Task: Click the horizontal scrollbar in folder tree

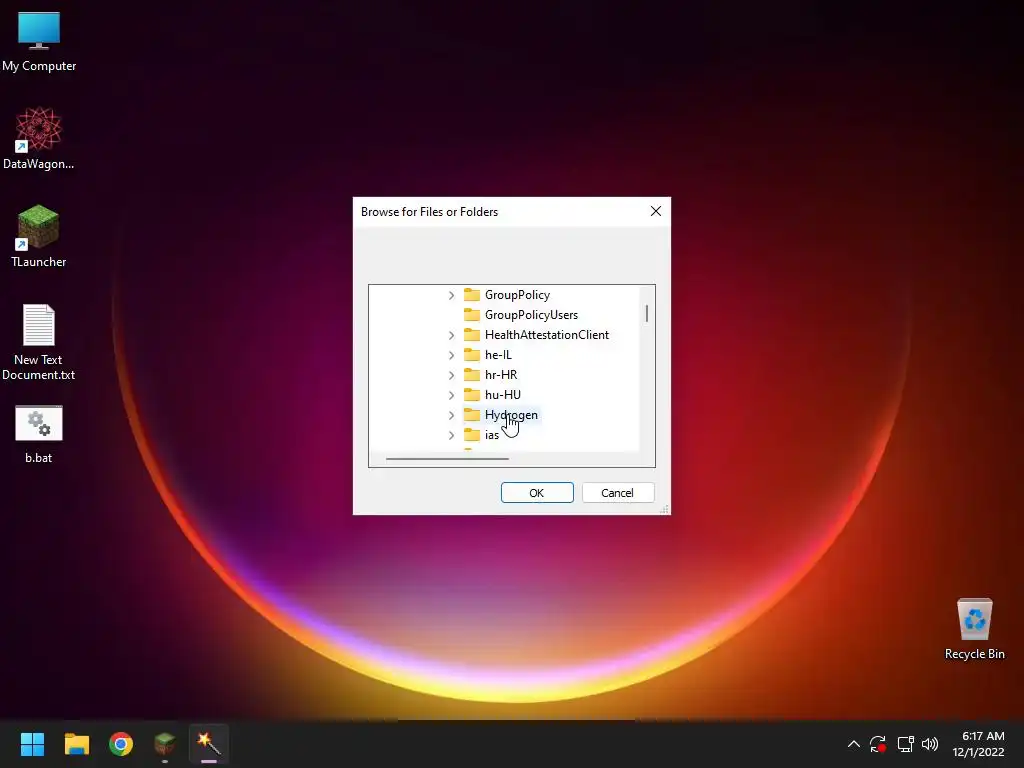Action: (447, 458)
